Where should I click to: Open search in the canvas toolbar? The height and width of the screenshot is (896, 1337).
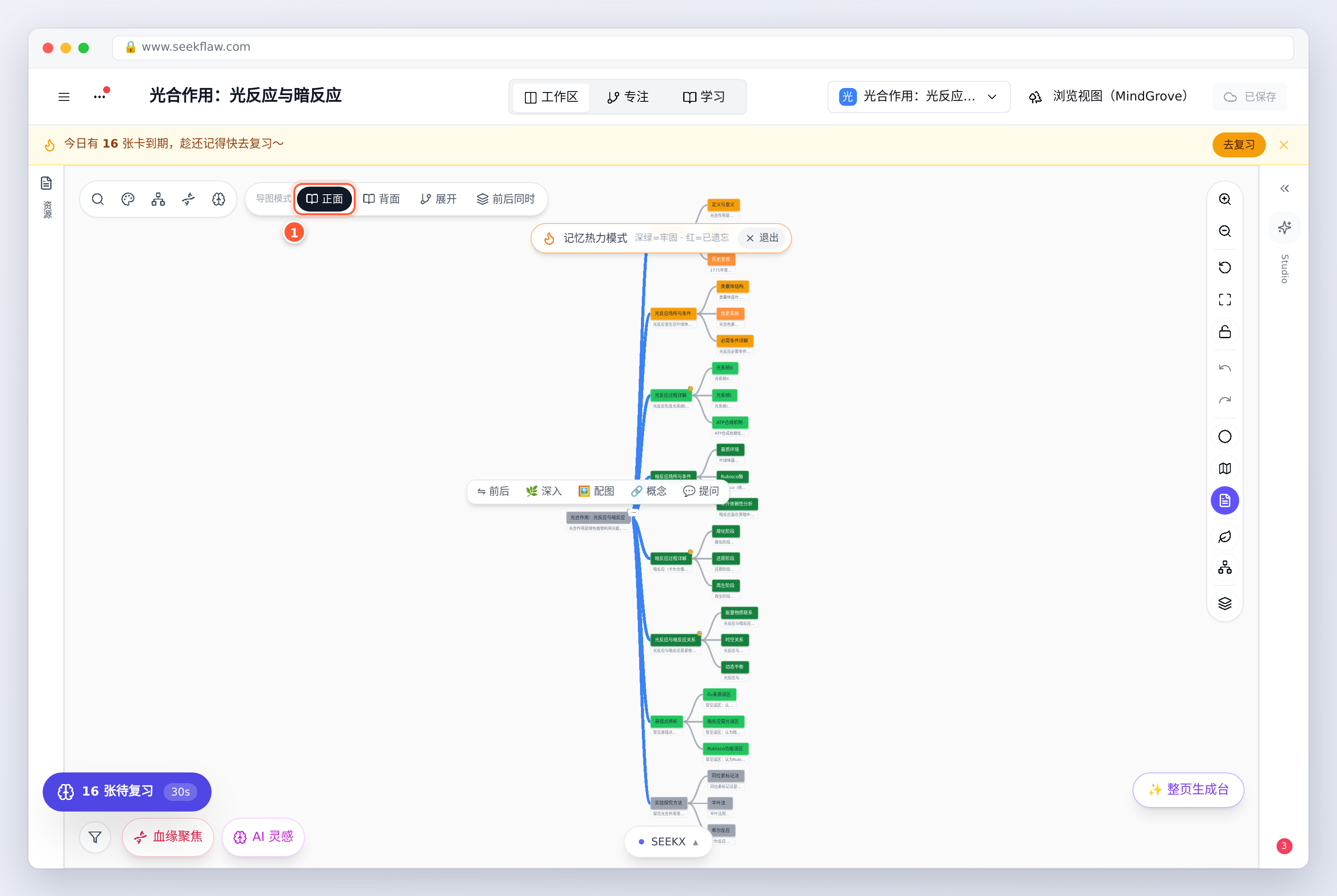(x=98, y=199)
